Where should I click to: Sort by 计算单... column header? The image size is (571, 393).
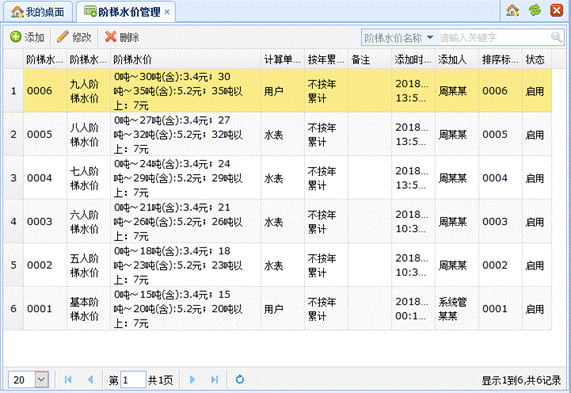(282, 59)
